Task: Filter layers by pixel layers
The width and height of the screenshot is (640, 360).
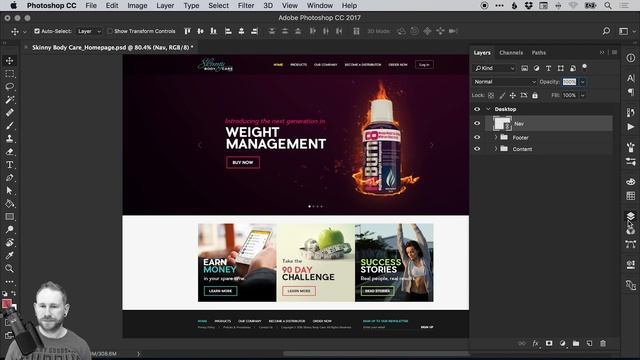Action: coord(524,68)
